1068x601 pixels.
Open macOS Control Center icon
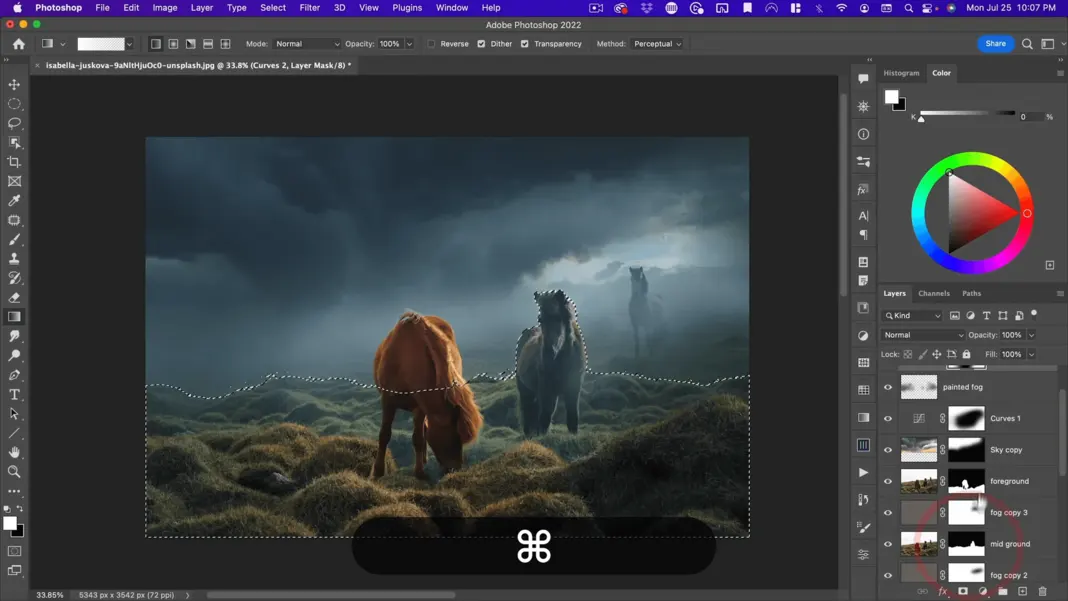click(x=927, y=7)
